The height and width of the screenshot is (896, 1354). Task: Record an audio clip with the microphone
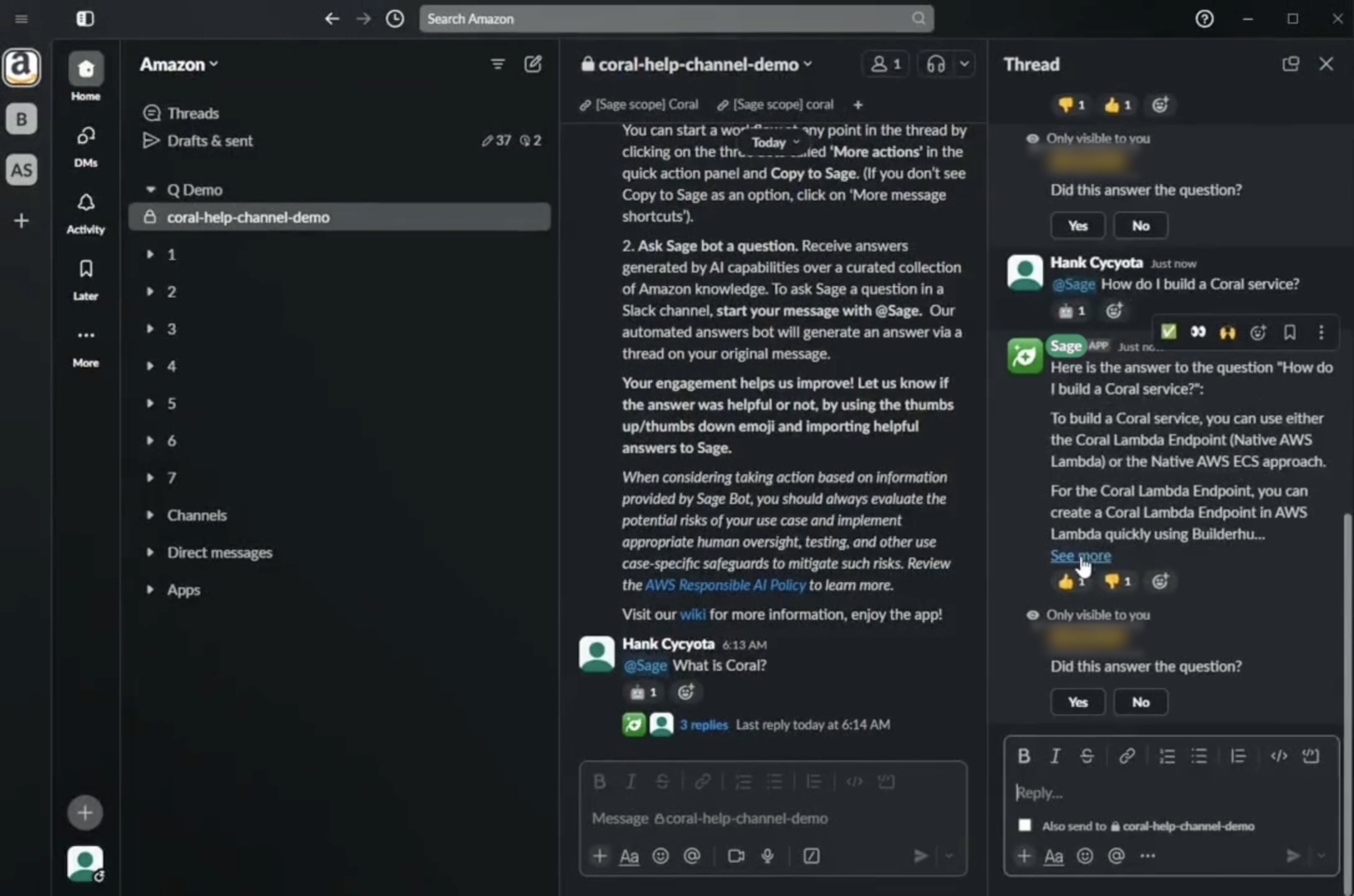click(768, 856)
